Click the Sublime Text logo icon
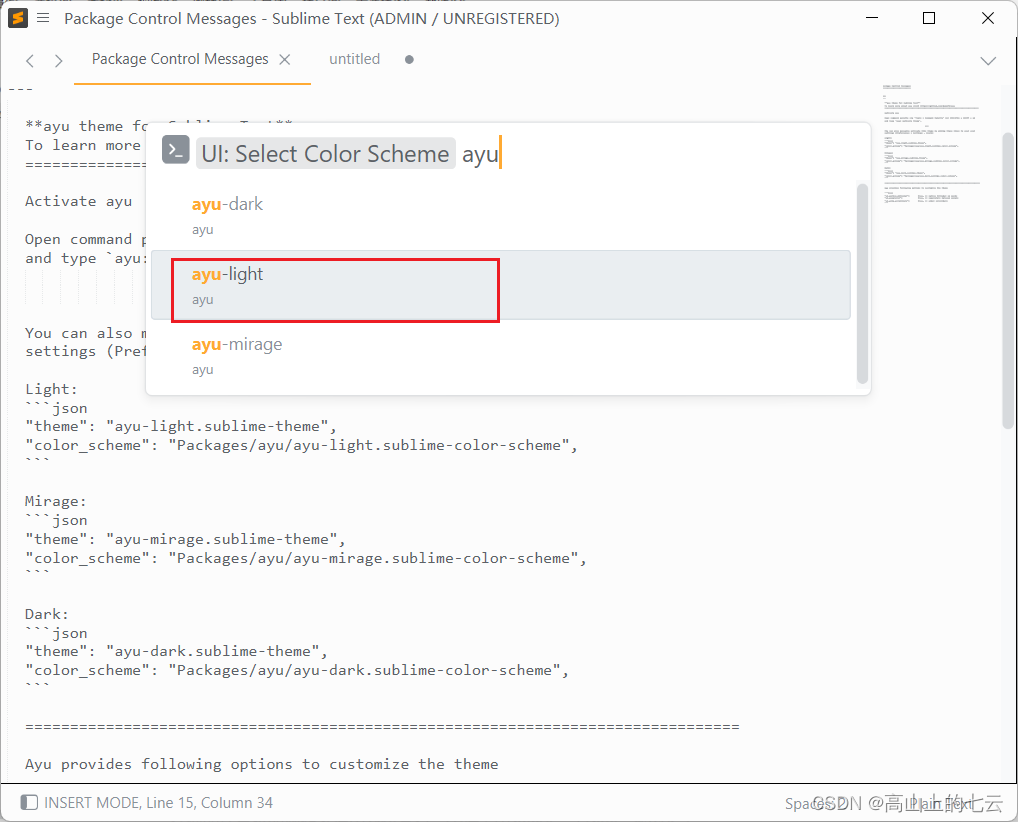 pyautogui.click(x=18, y=18)
